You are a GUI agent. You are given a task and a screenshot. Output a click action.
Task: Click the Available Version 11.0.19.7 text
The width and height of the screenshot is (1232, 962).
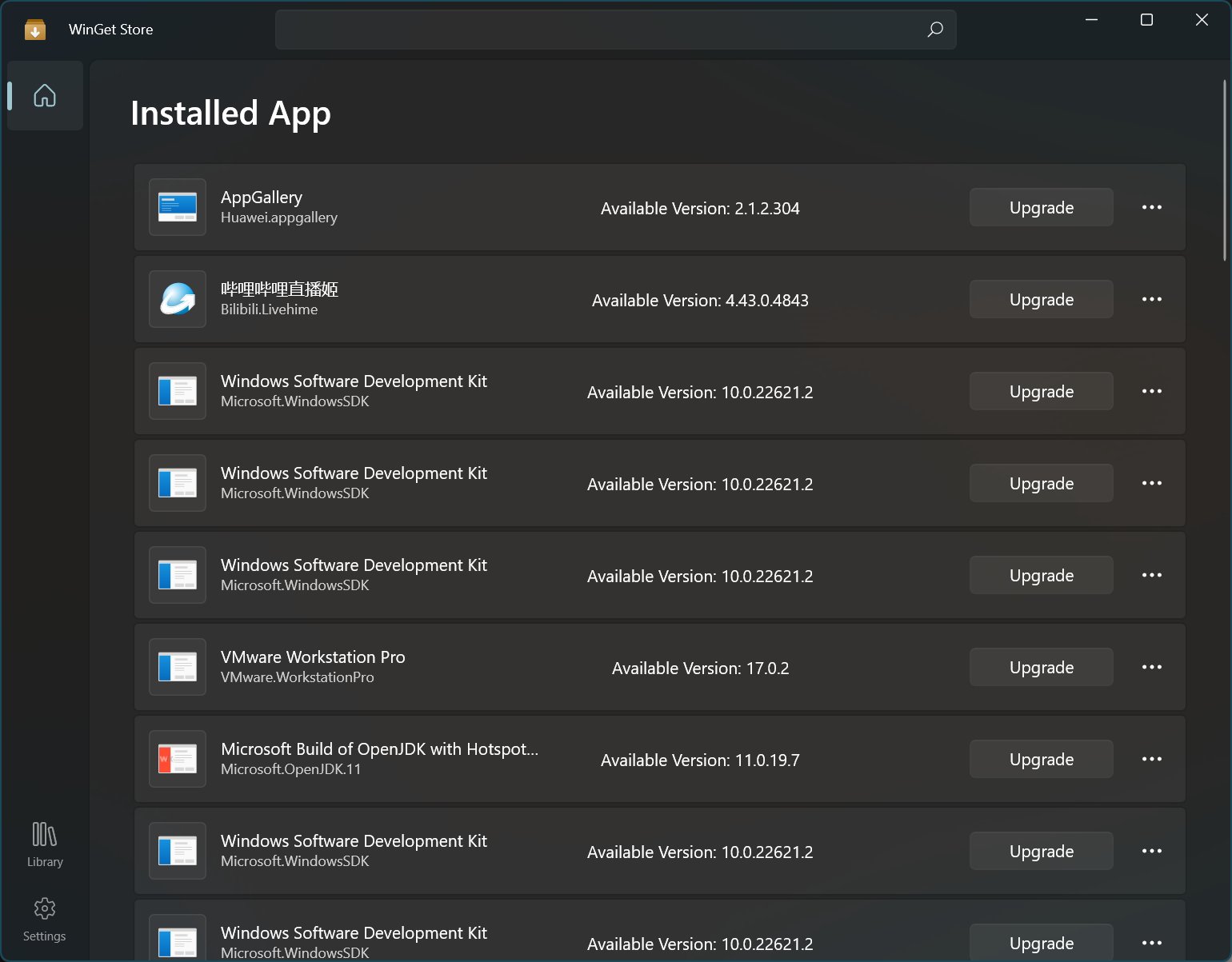[x=700, y=760]
